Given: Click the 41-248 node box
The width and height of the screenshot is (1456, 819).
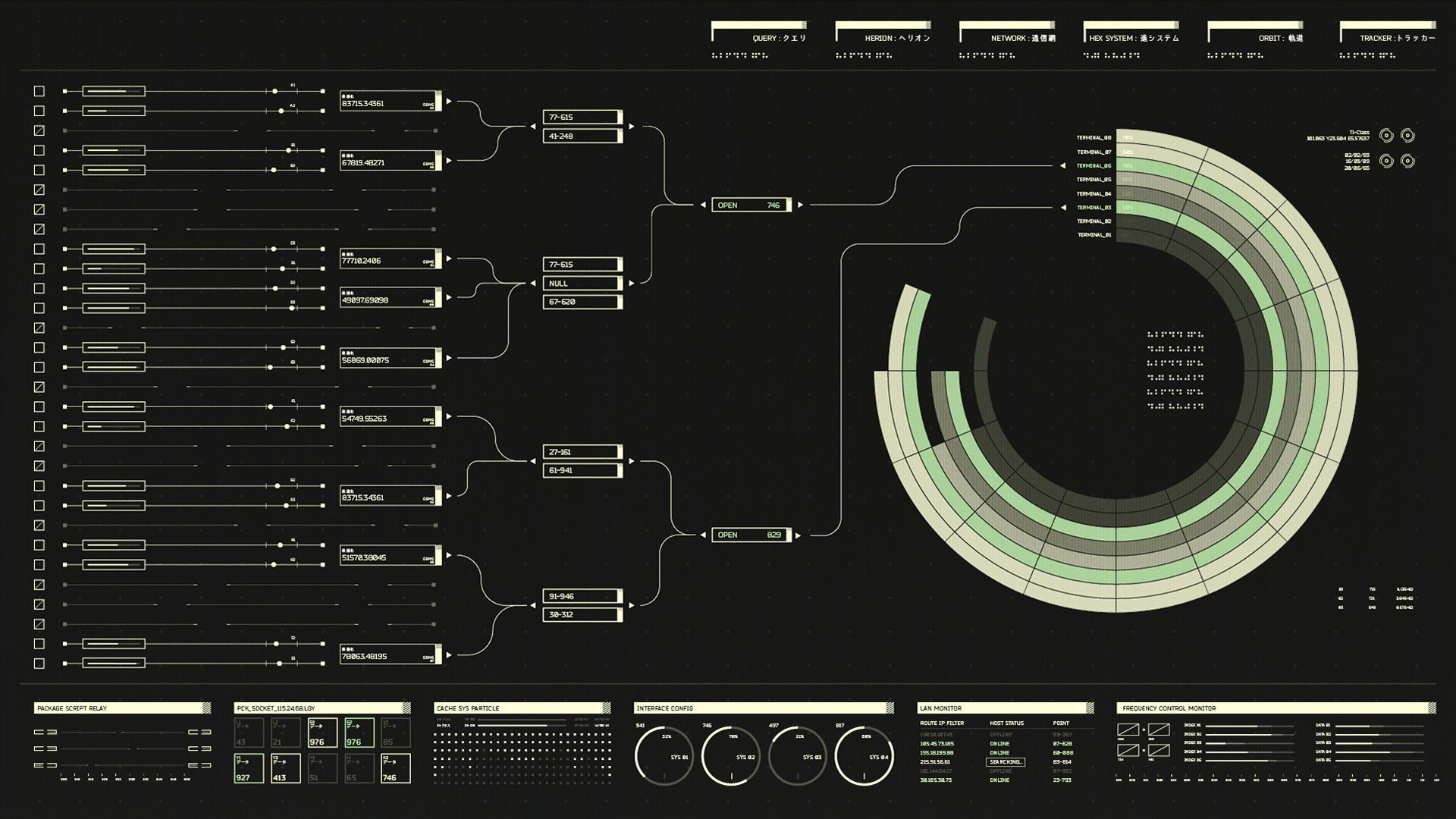Looking at the screenshot, I should pyautogui.click(x=583, y=136).
